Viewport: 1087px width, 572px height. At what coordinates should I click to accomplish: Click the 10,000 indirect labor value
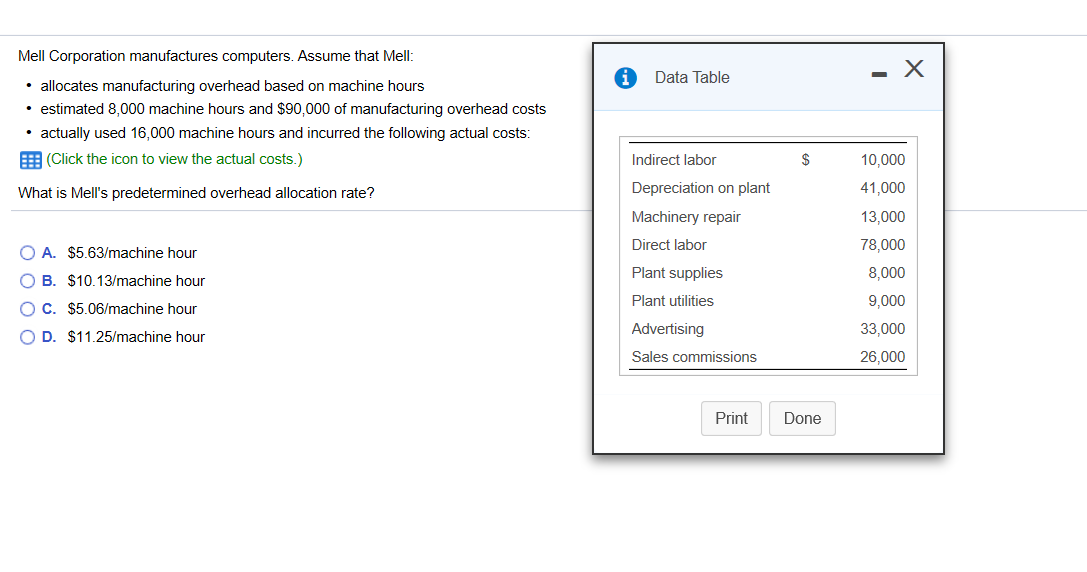pos(882,160)
